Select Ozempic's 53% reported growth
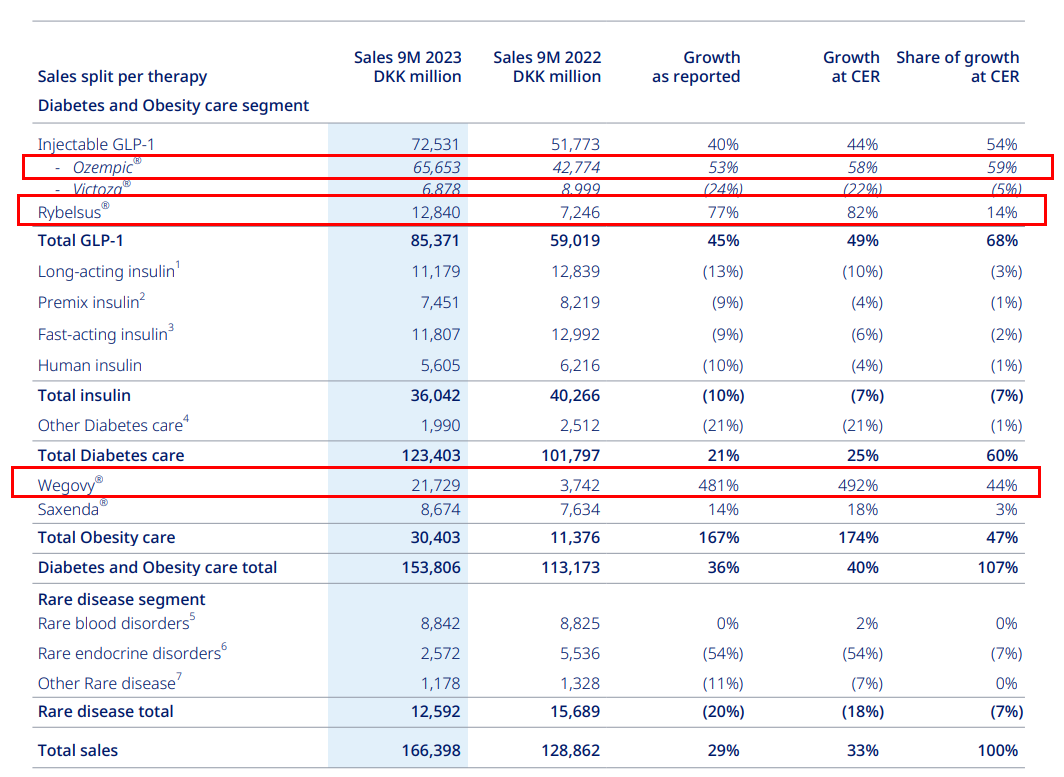 tap(723, 168)
